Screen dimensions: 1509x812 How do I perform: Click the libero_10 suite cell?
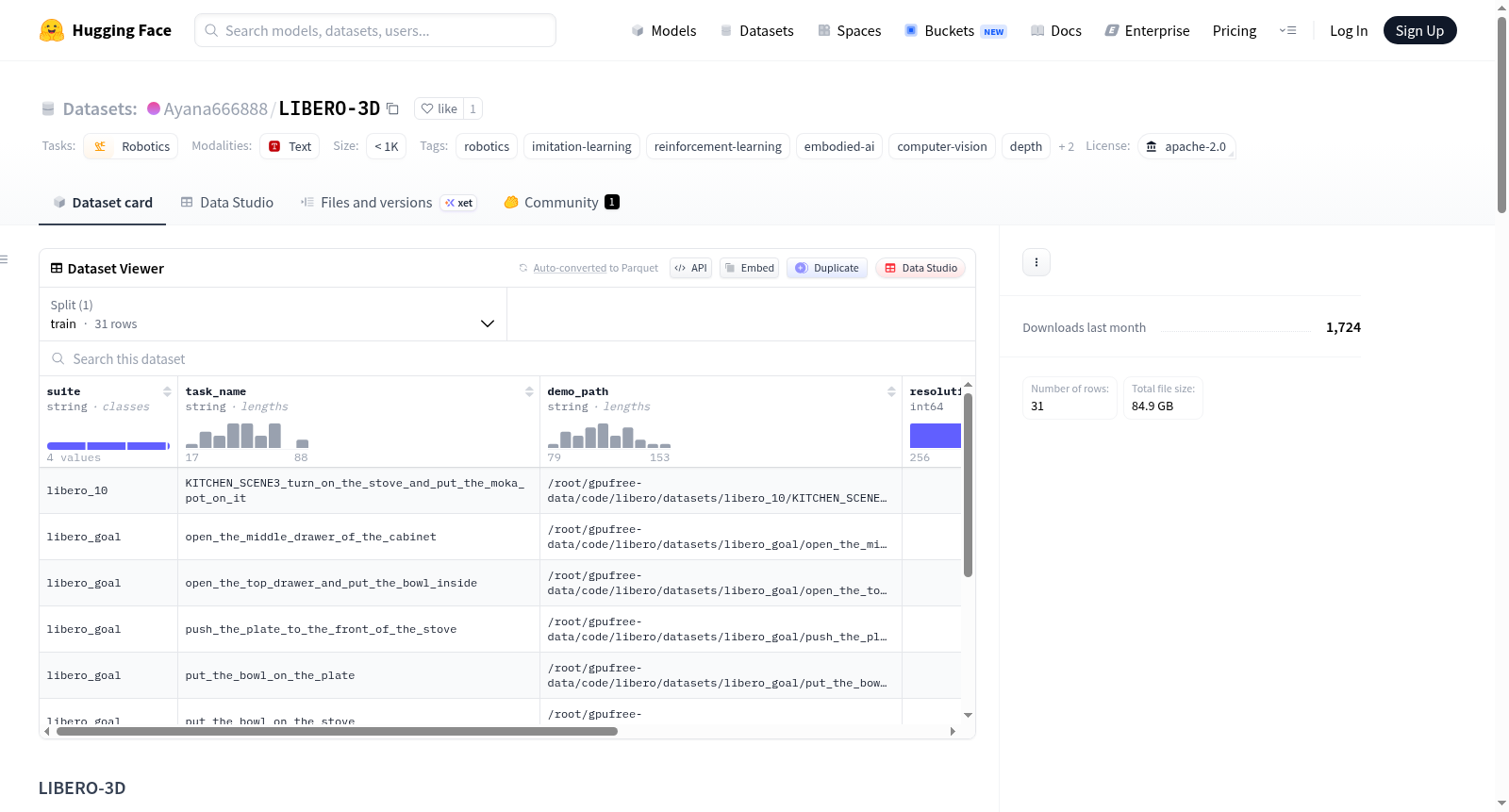(108, 490)
